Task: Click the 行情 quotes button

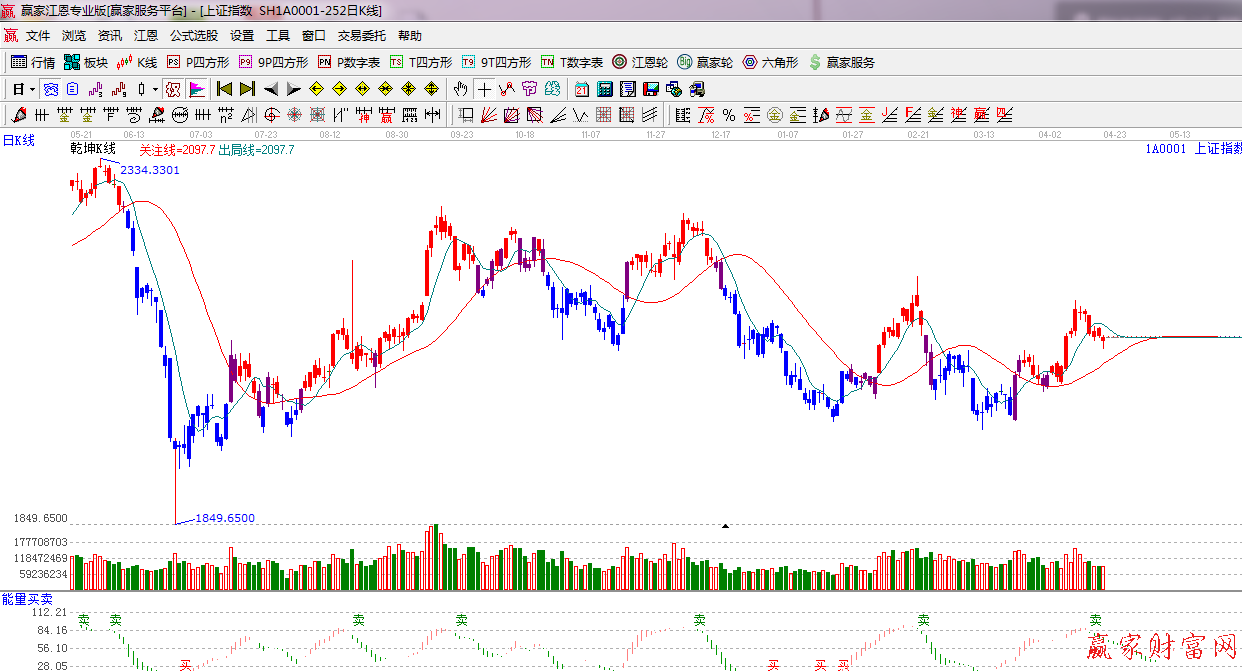Action: 33,62
